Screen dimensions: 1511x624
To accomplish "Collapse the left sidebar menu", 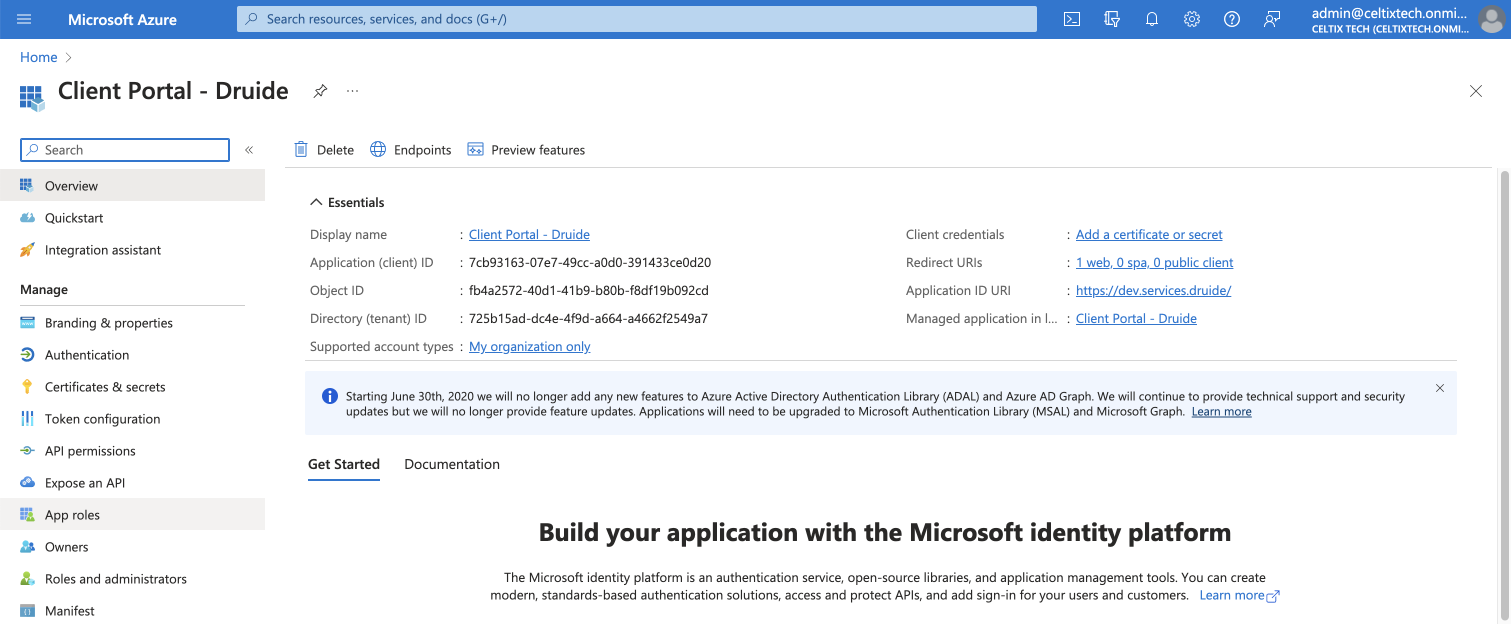I will (x=249, y=150).
